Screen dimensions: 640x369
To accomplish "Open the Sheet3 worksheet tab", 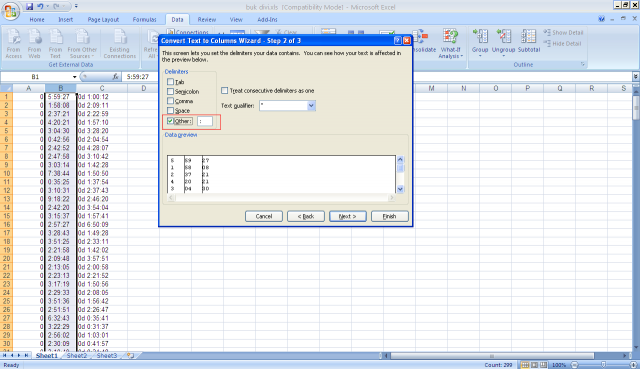I will click(107, 356).
